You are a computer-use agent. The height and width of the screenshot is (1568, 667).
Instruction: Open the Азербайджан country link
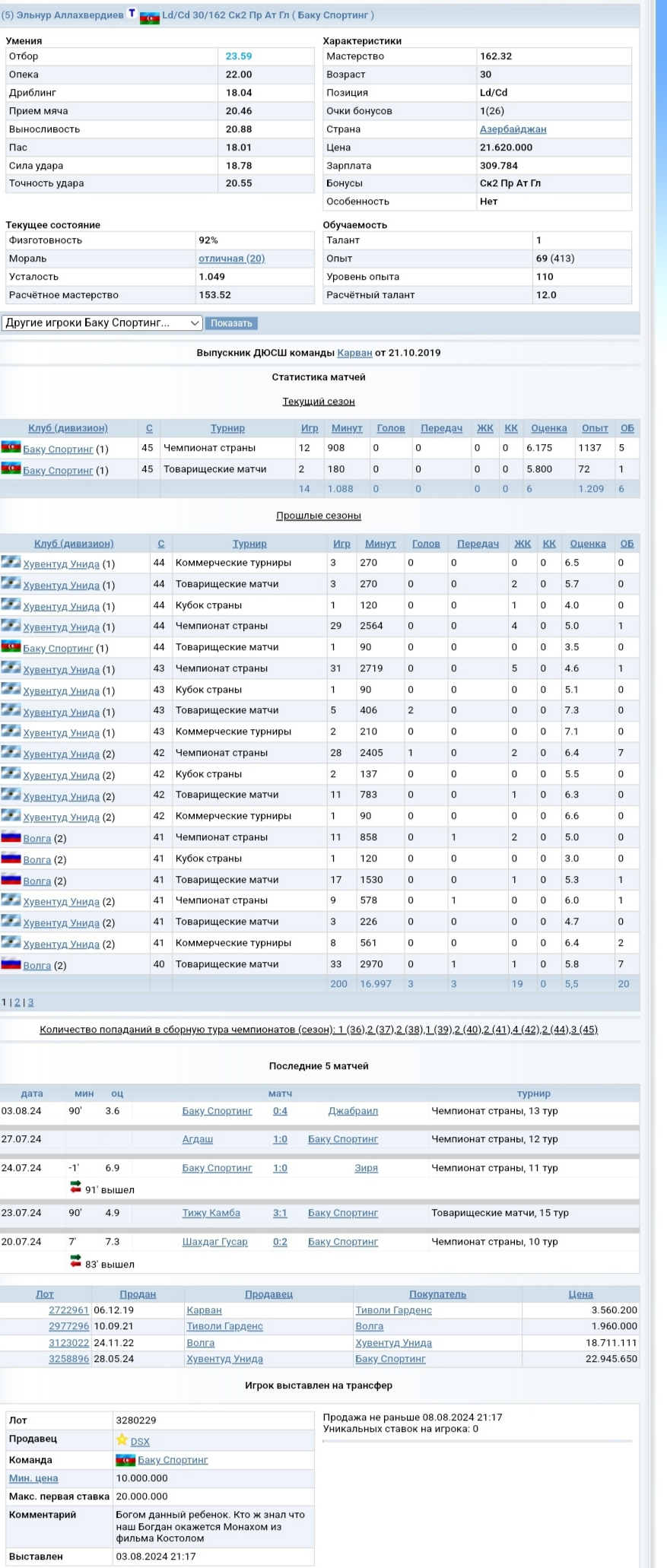(x=513, y=129)
